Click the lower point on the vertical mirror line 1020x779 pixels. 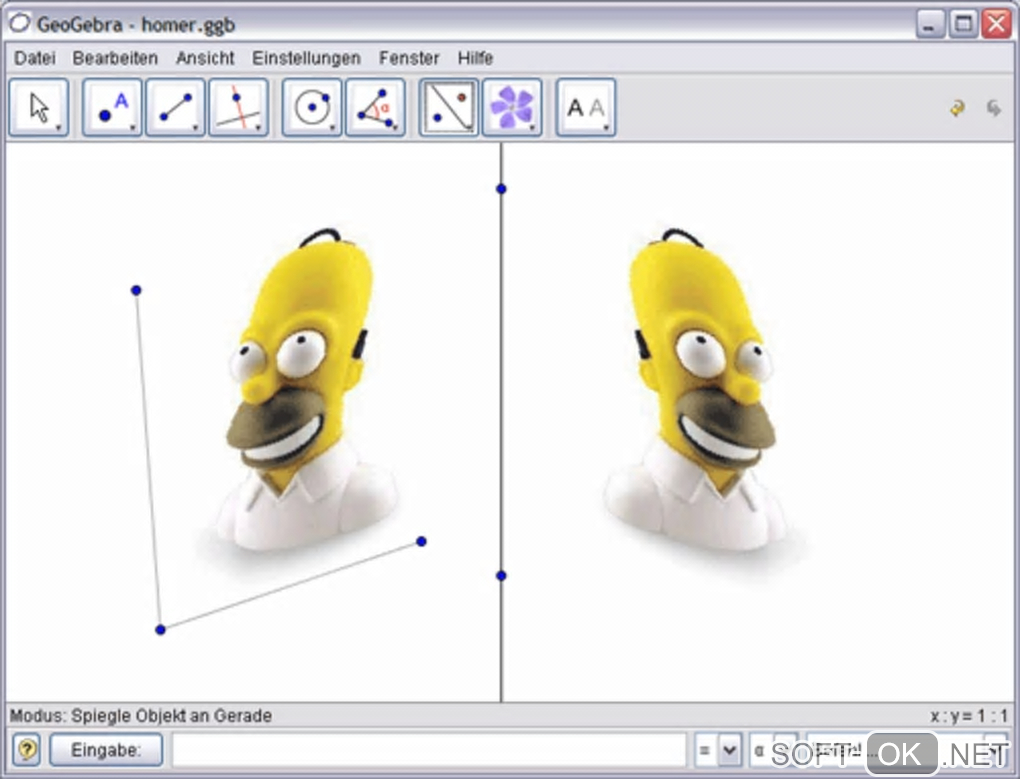(501, 575)
